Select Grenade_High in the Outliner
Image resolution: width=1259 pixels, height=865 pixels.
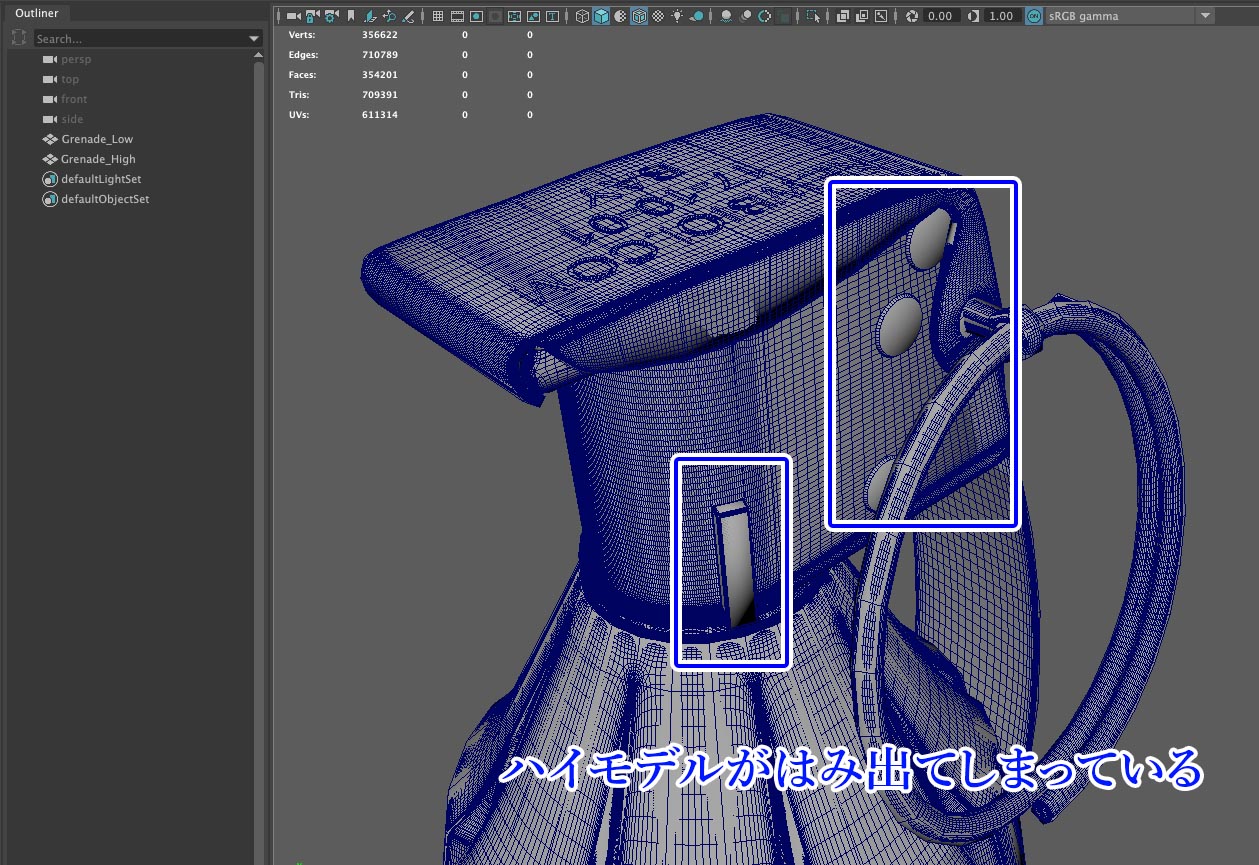[98, 158]
